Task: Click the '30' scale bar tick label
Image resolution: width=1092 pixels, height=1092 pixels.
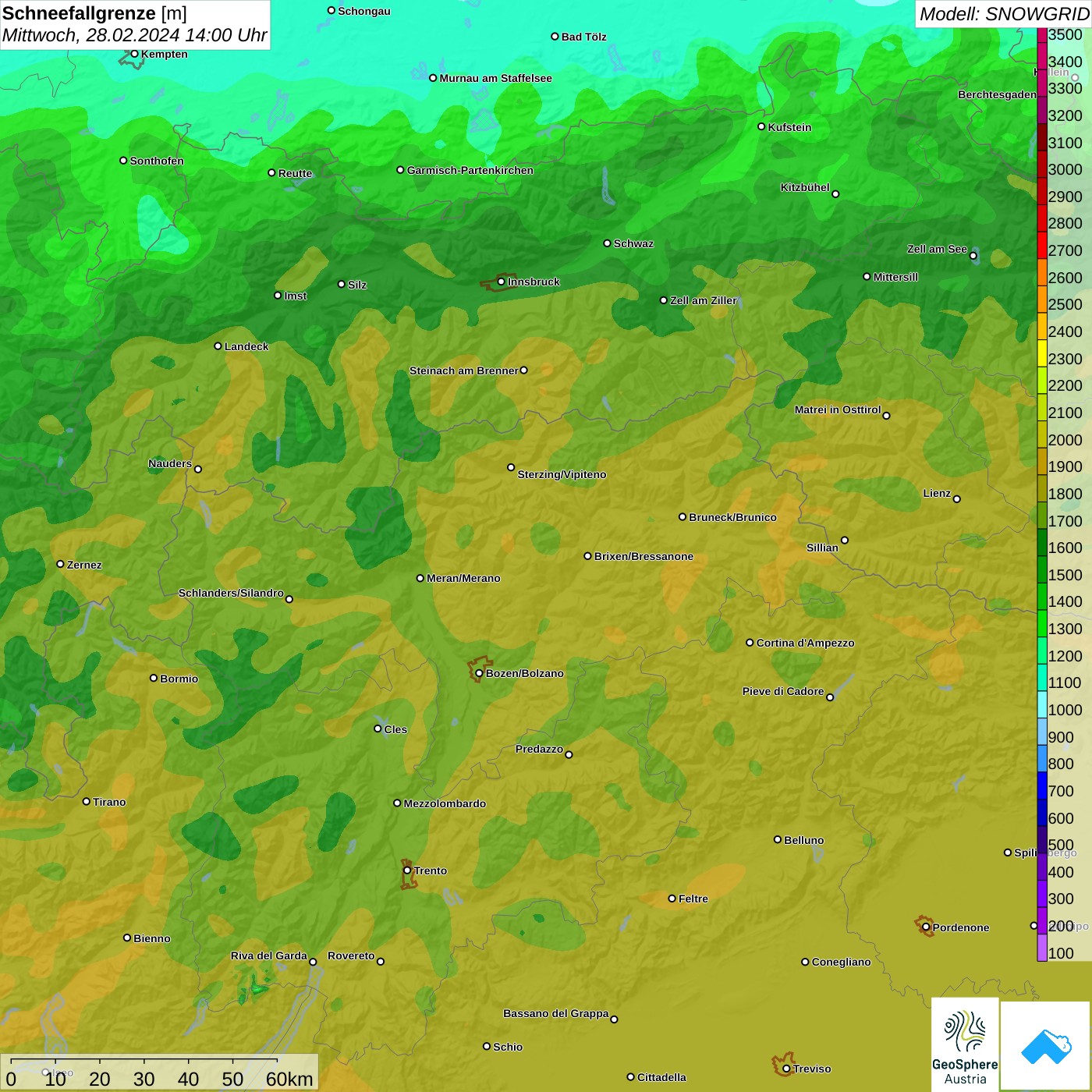Action: [x=144, y=1079]
